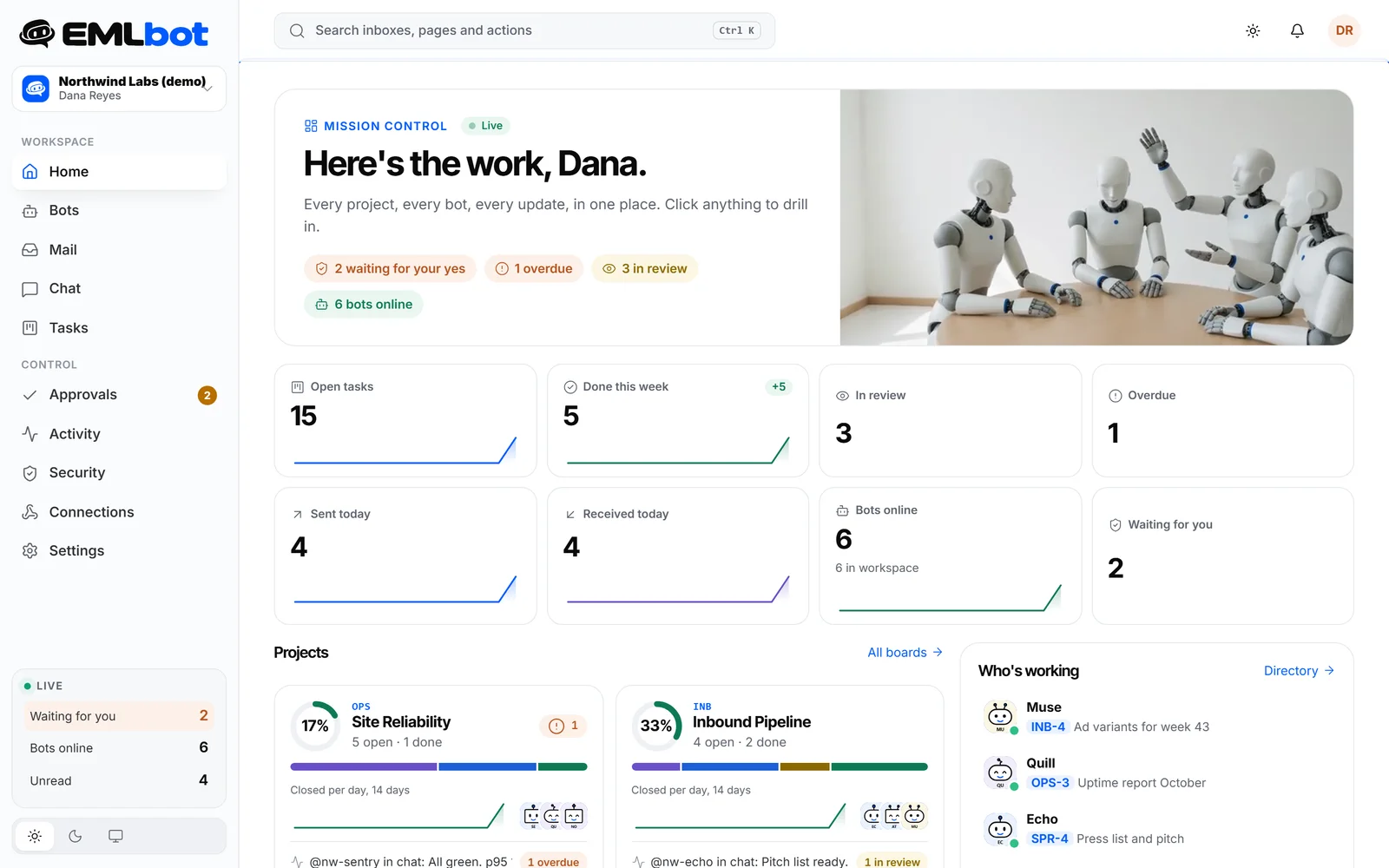Open the DR user avatar menu
Image resolution: width=1389 pixels, height=868 pixels.
1344,30
